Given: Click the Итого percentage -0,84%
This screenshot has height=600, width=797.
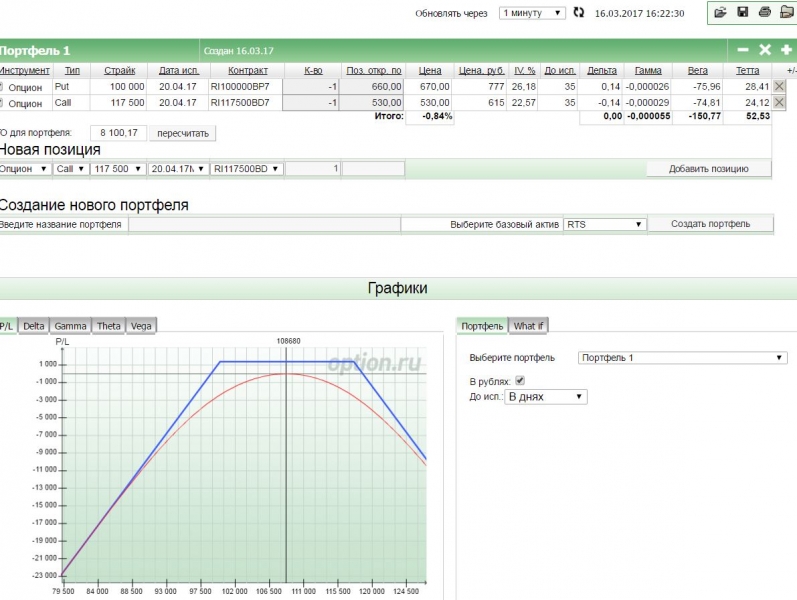Looking at the screenshot, I should point(437,116).
